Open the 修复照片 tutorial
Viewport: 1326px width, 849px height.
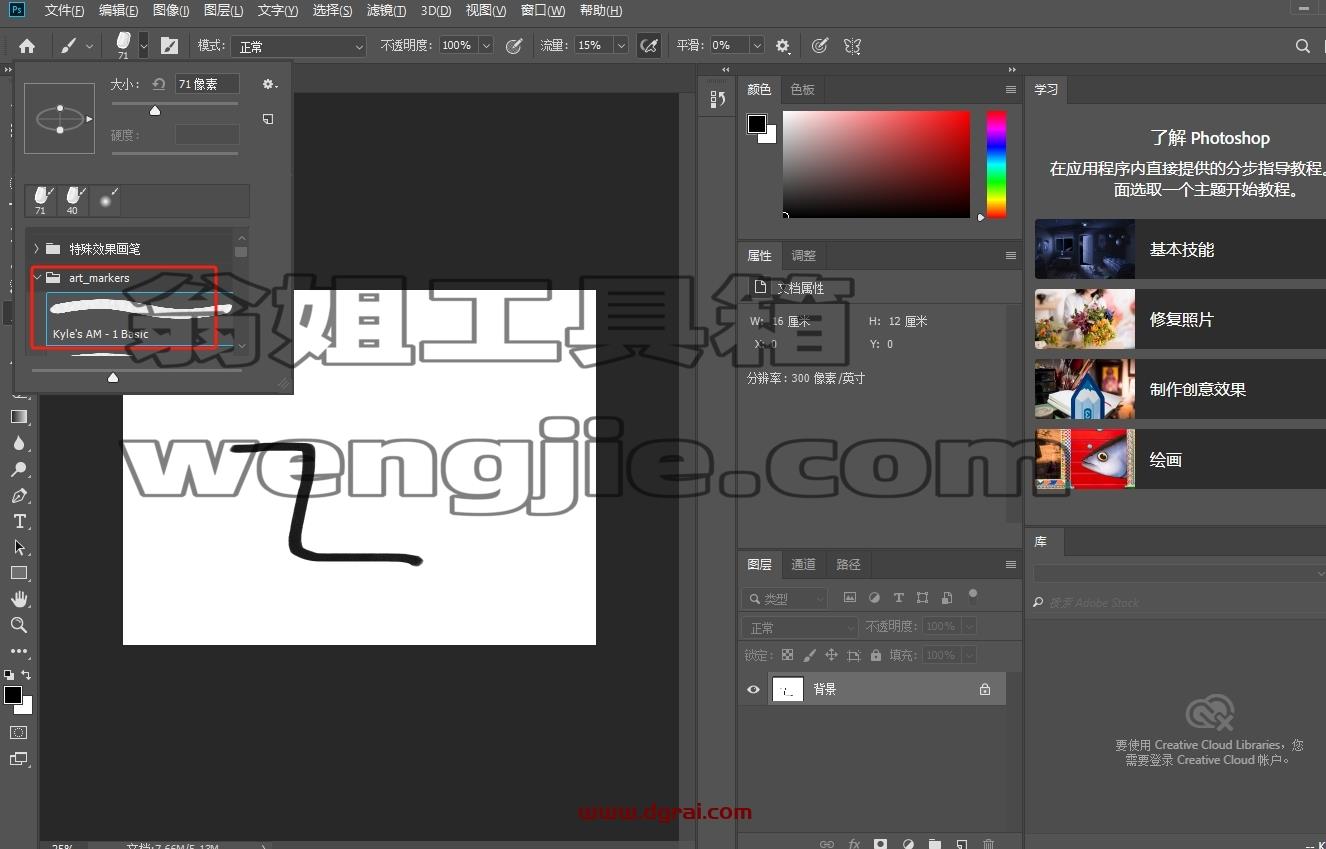1180,319
